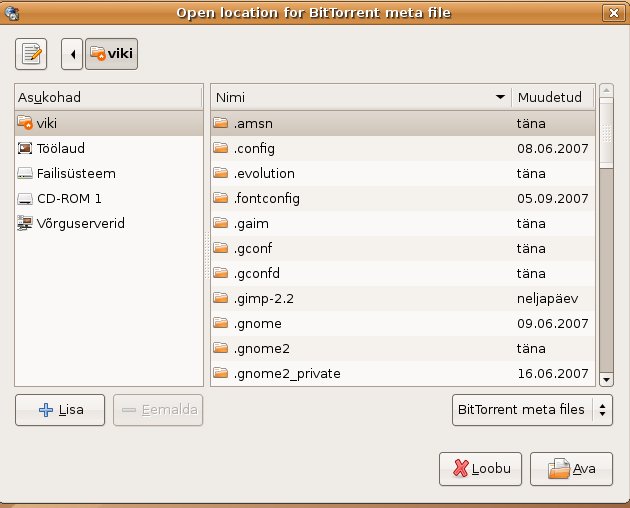
Task: Toggle the type-a-filename pencil button
Action: click(32, 54)
